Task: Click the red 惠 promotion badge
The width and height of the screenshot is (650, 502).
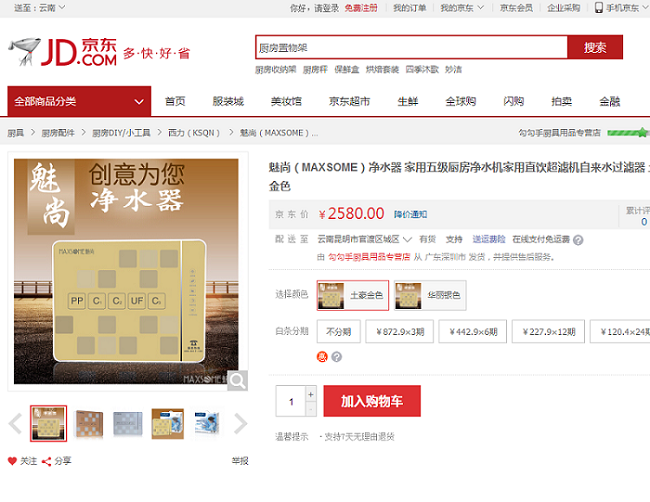Action: (322, 357)
